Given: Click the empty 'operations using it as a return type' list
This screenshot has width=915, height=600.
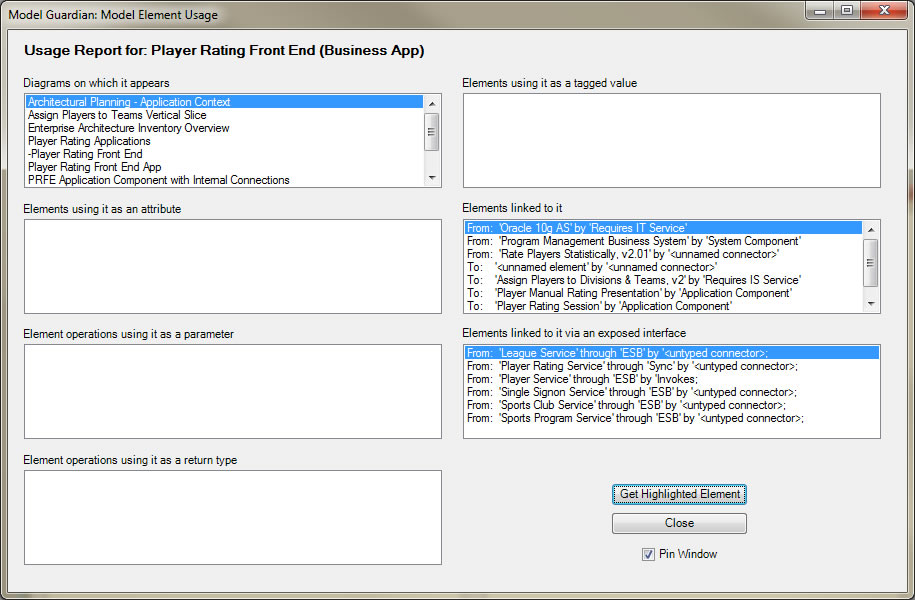Looking at the screenshot, I should coord(233,518).
